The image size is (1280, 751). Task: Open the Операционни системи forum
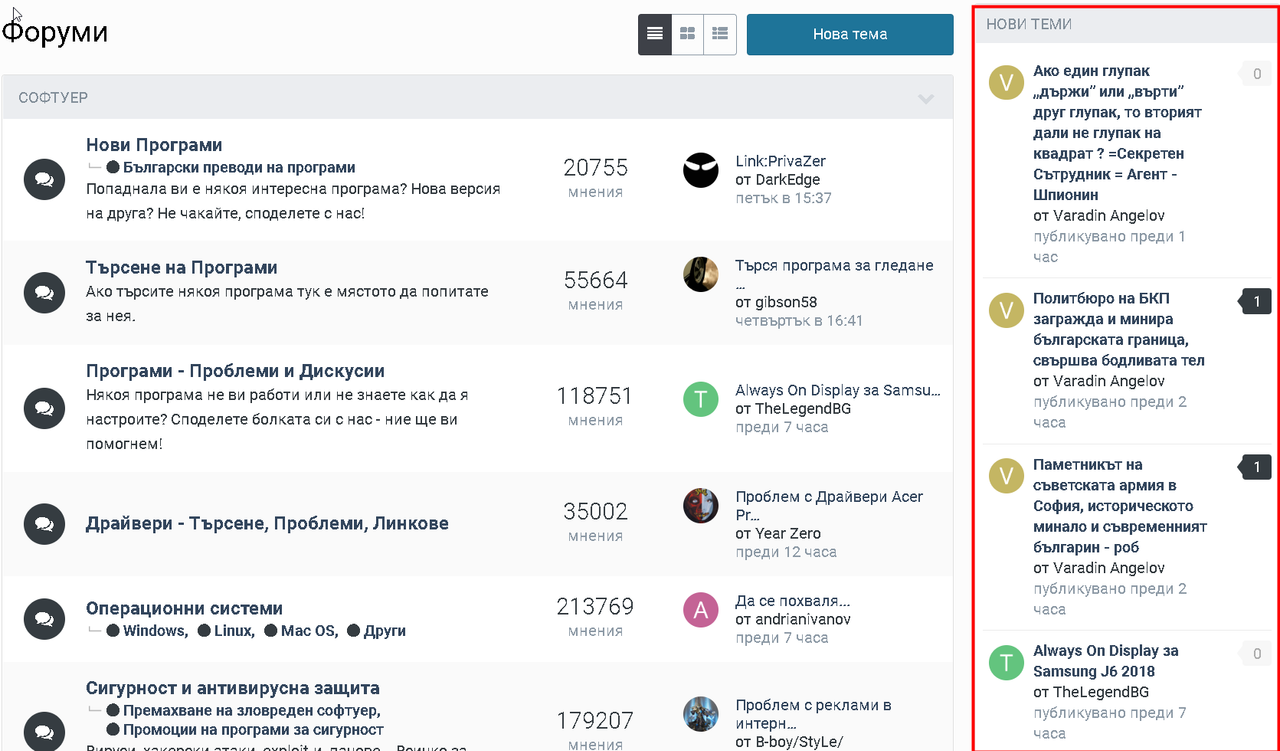pos(184,608)
